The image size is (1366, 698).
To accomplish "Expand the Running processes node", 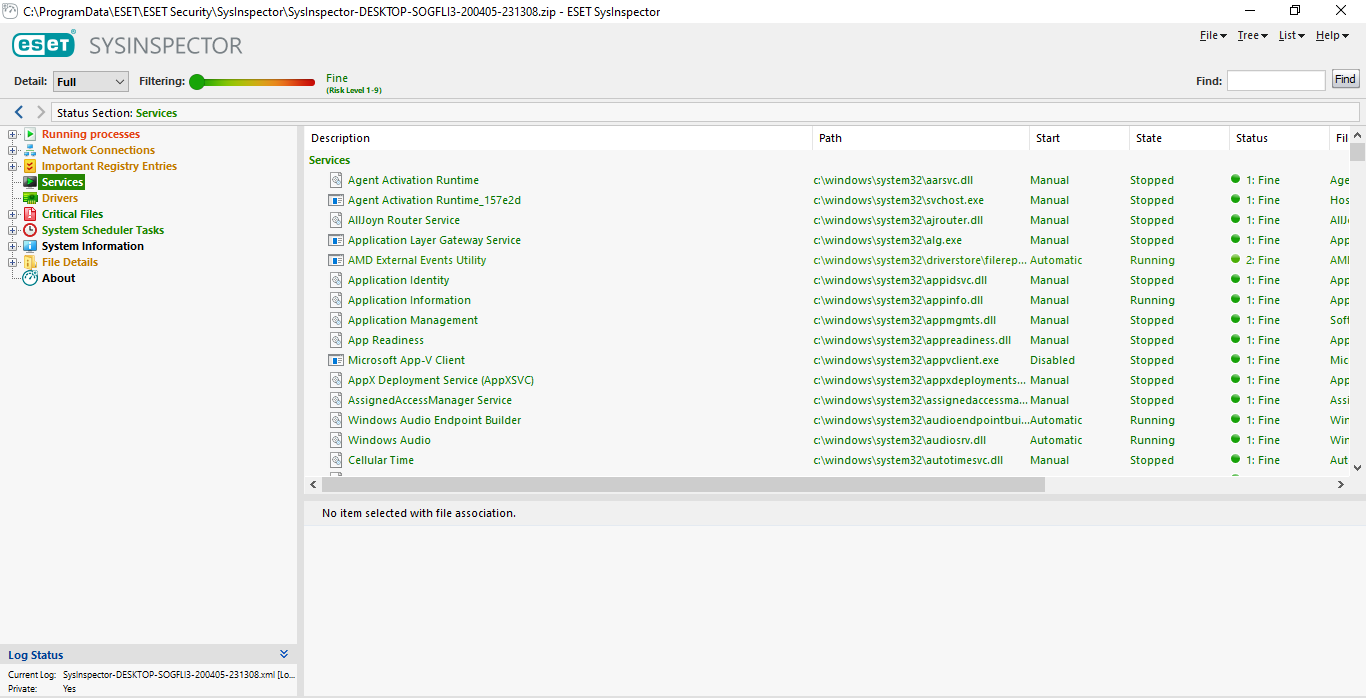I will 13,134.
